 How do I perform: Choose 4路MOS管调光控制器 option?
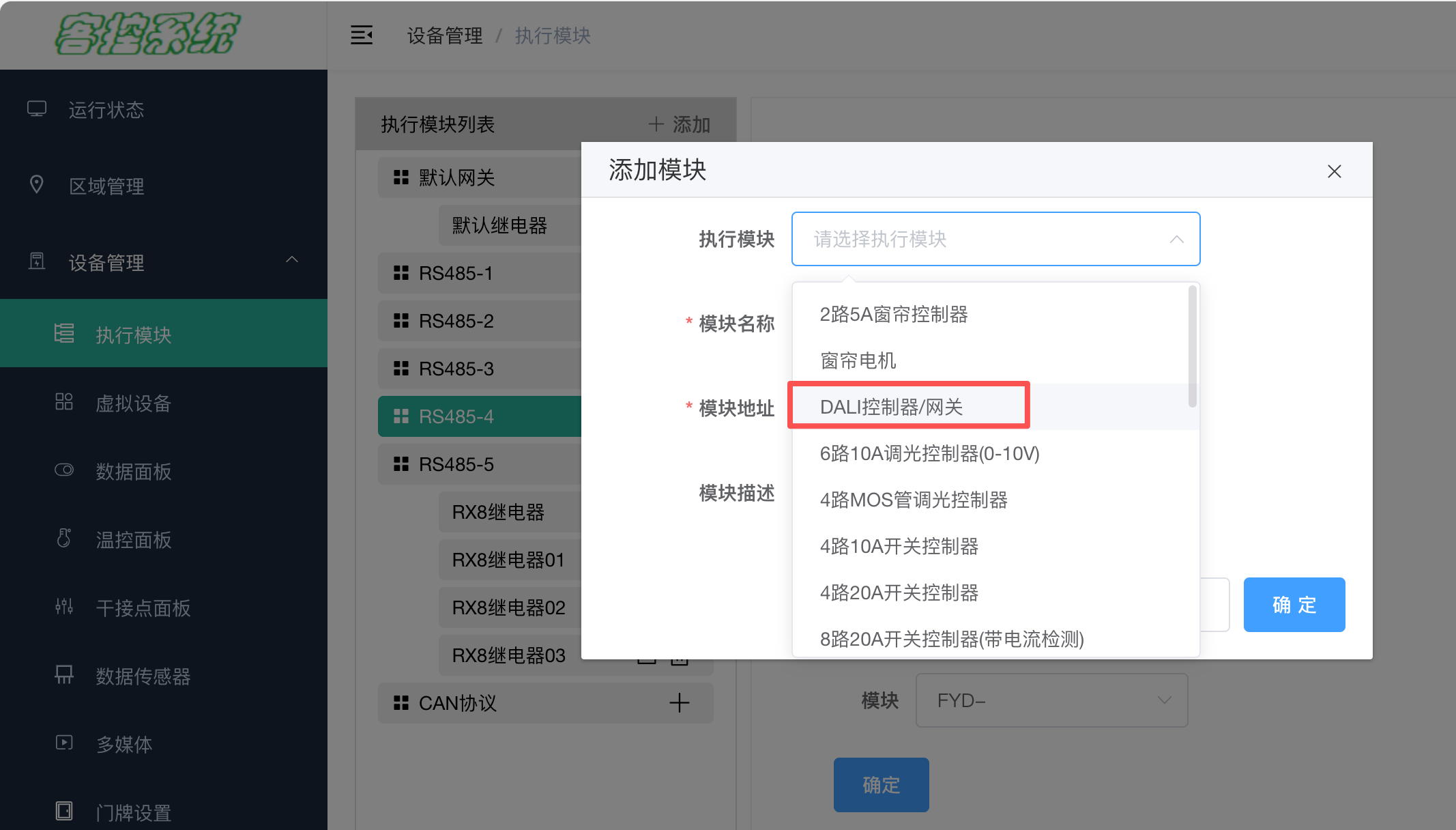(x=914, y=500)
